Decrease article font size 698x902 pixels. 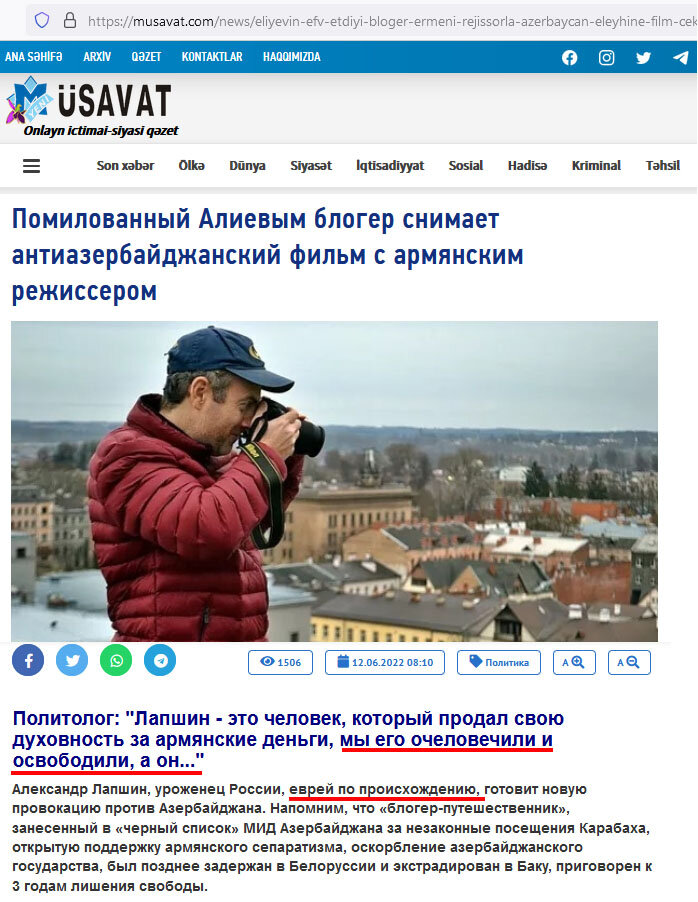tap(630, 663)
